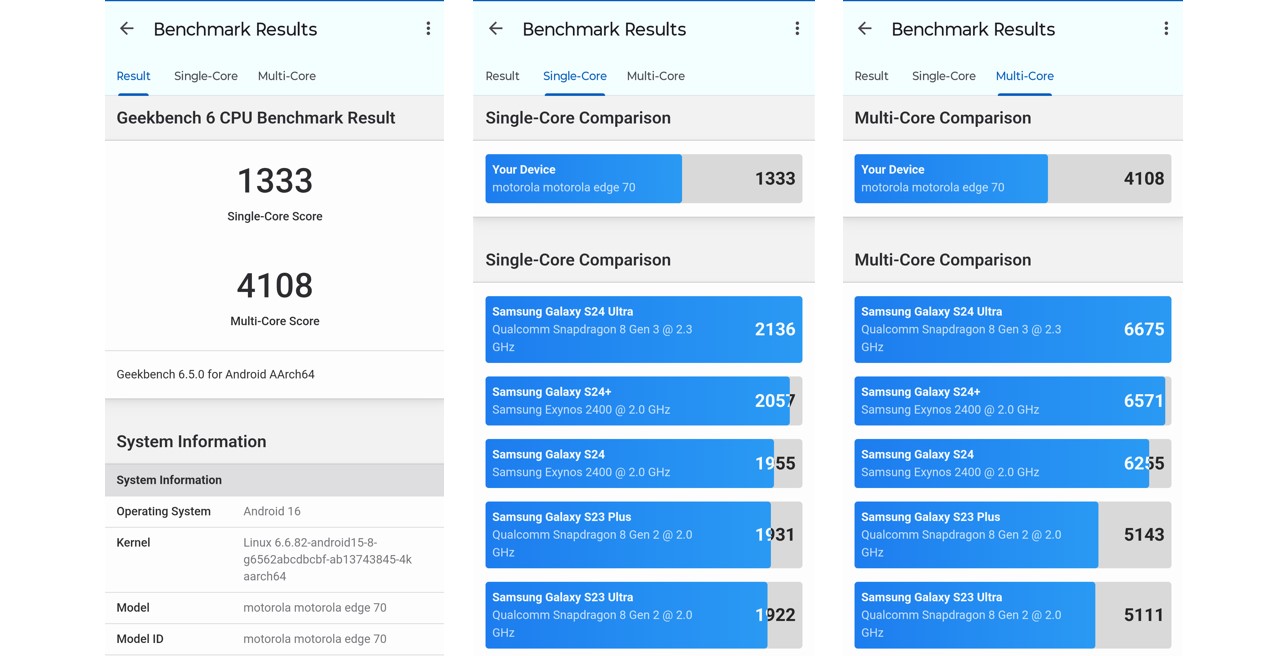Screen dimensions: 1288x656
Task: Switch to the Multi-Core tab on the first panel
Action: pos(287,76)
